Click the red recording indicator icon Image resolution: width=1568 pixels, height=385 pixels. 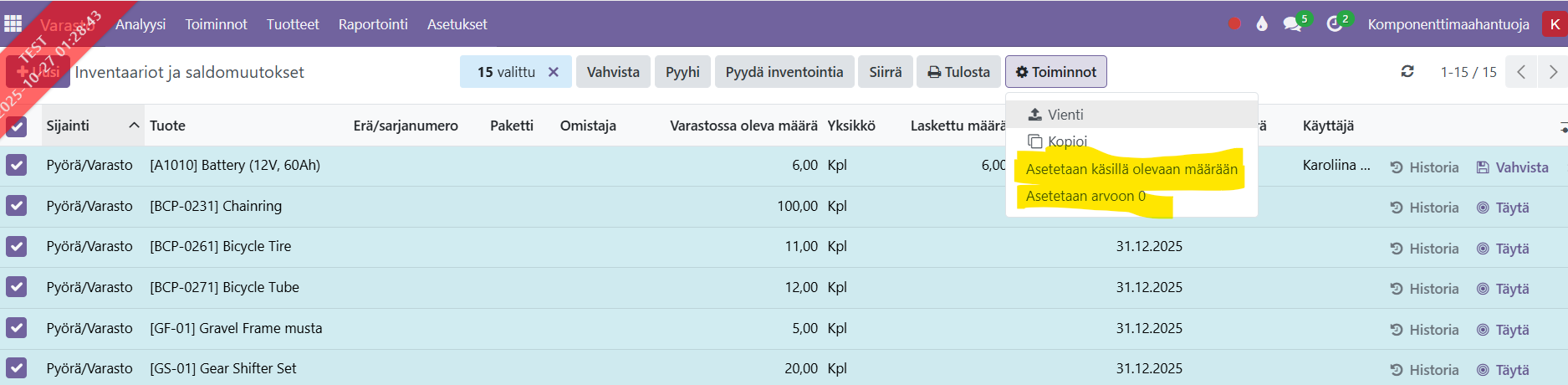(1234, 24)
